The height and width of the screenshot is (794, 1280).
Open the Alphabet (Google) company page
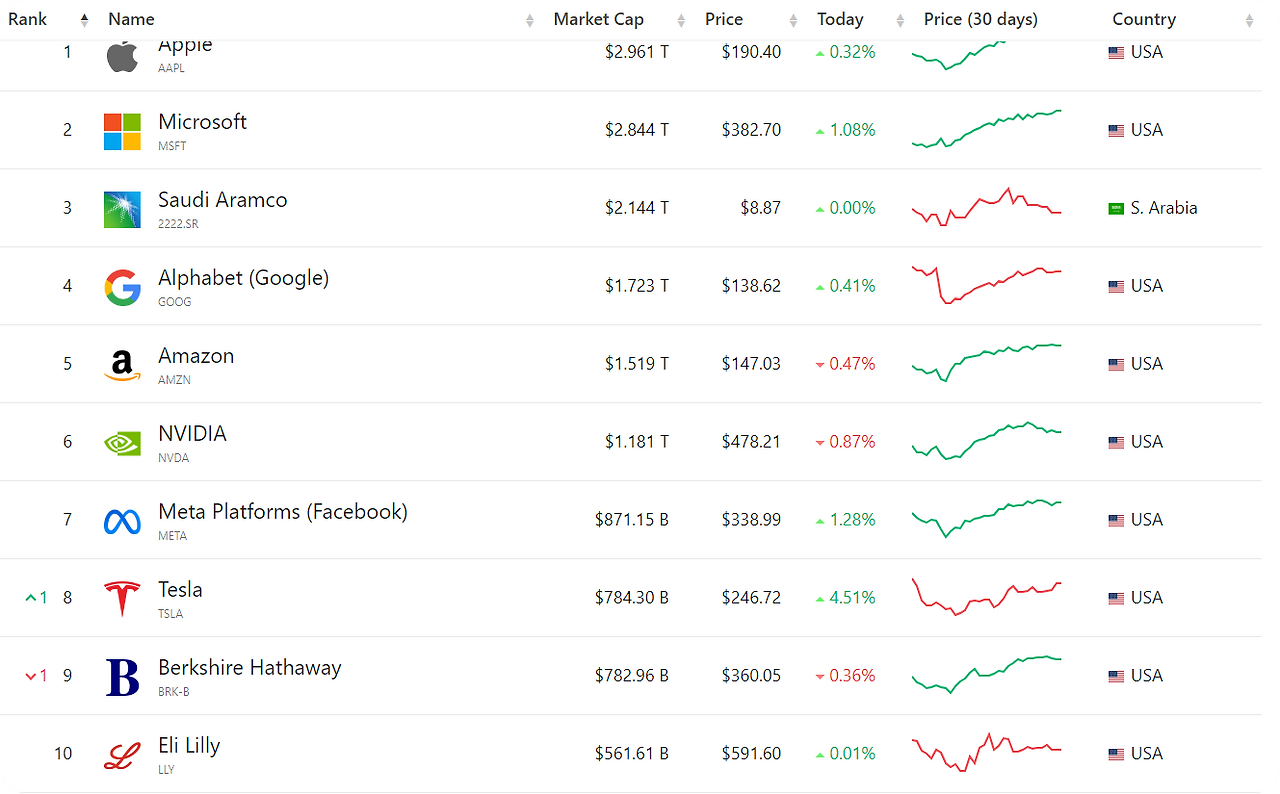[x=243, y=278]
